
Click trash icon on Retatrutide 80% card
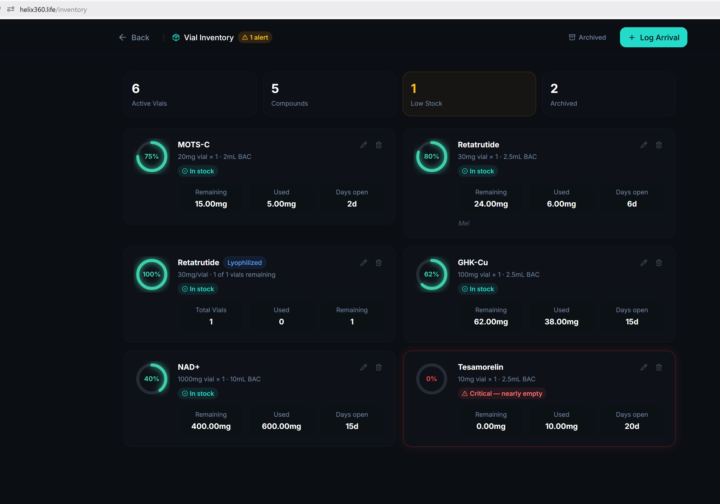click(x=659, y=145)
